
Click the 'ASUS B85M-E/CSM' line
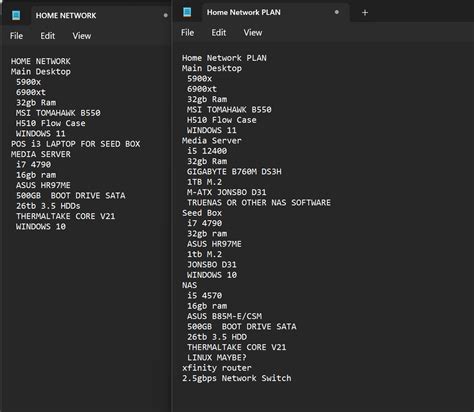(x=224, y=316)
